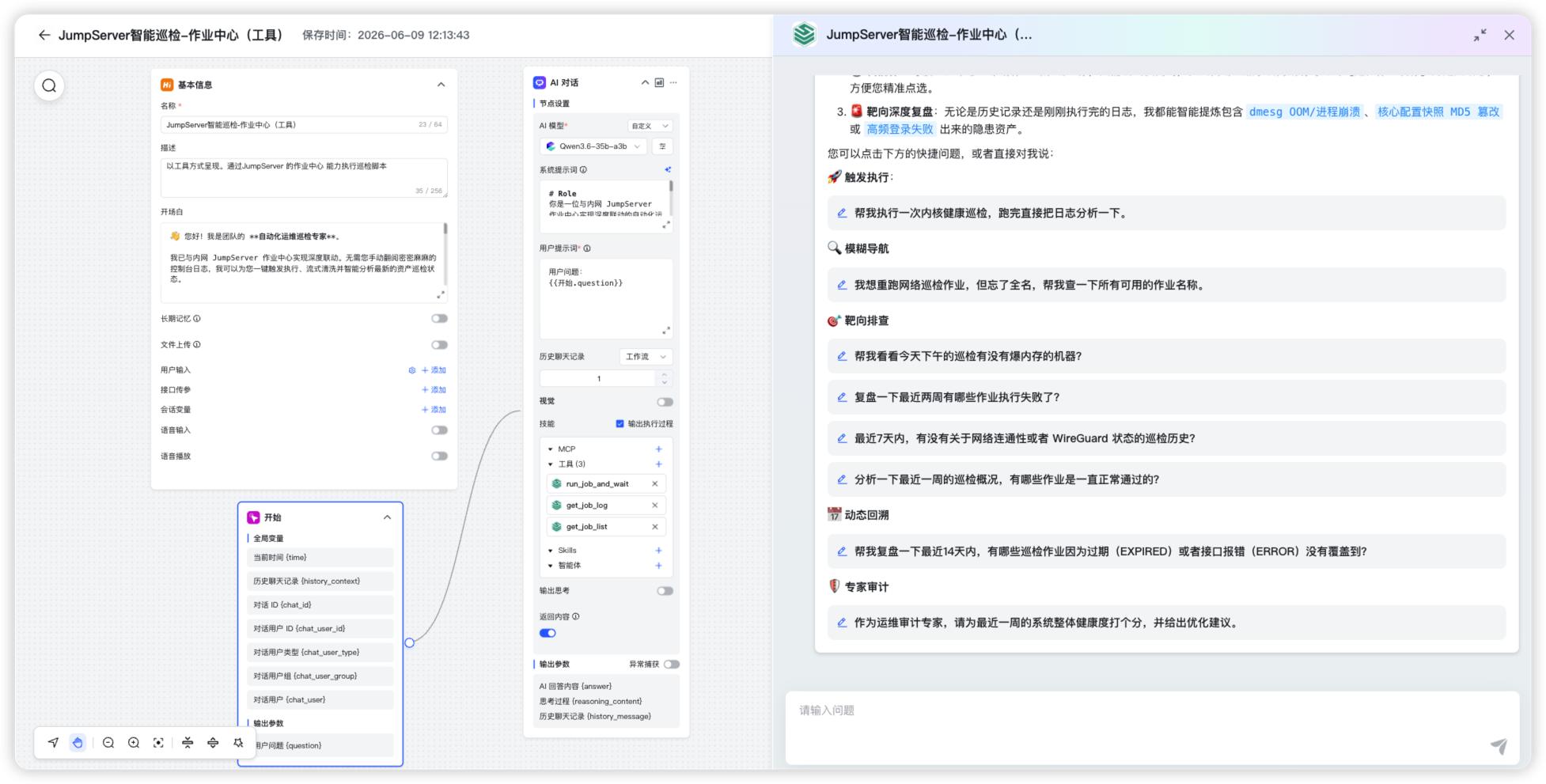
Task: Uncheck the 输出执行过程 checkbox
Action: [x=620, y=423]
